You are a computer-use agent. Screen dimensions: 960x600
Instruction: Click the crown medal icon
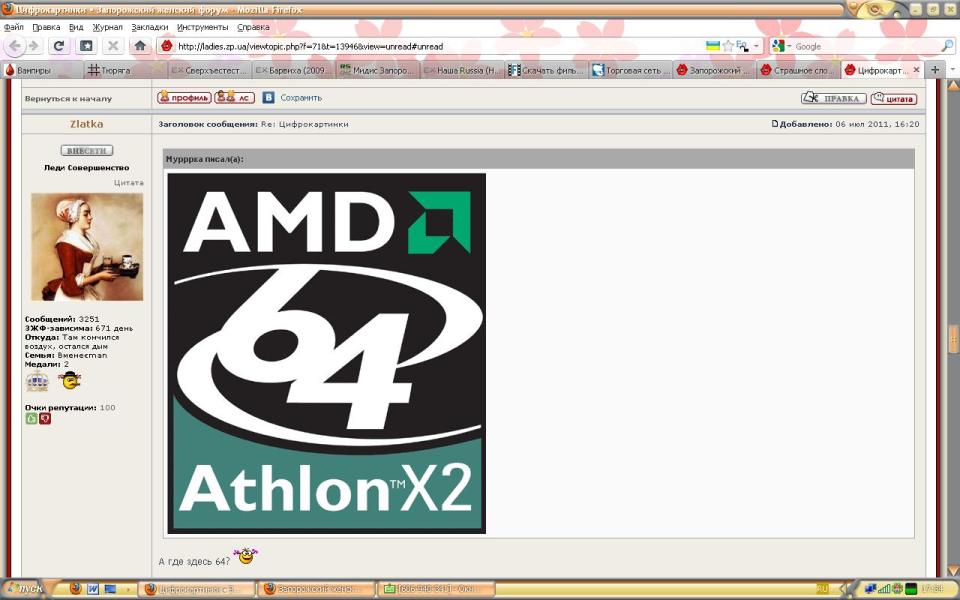(37, 381)
